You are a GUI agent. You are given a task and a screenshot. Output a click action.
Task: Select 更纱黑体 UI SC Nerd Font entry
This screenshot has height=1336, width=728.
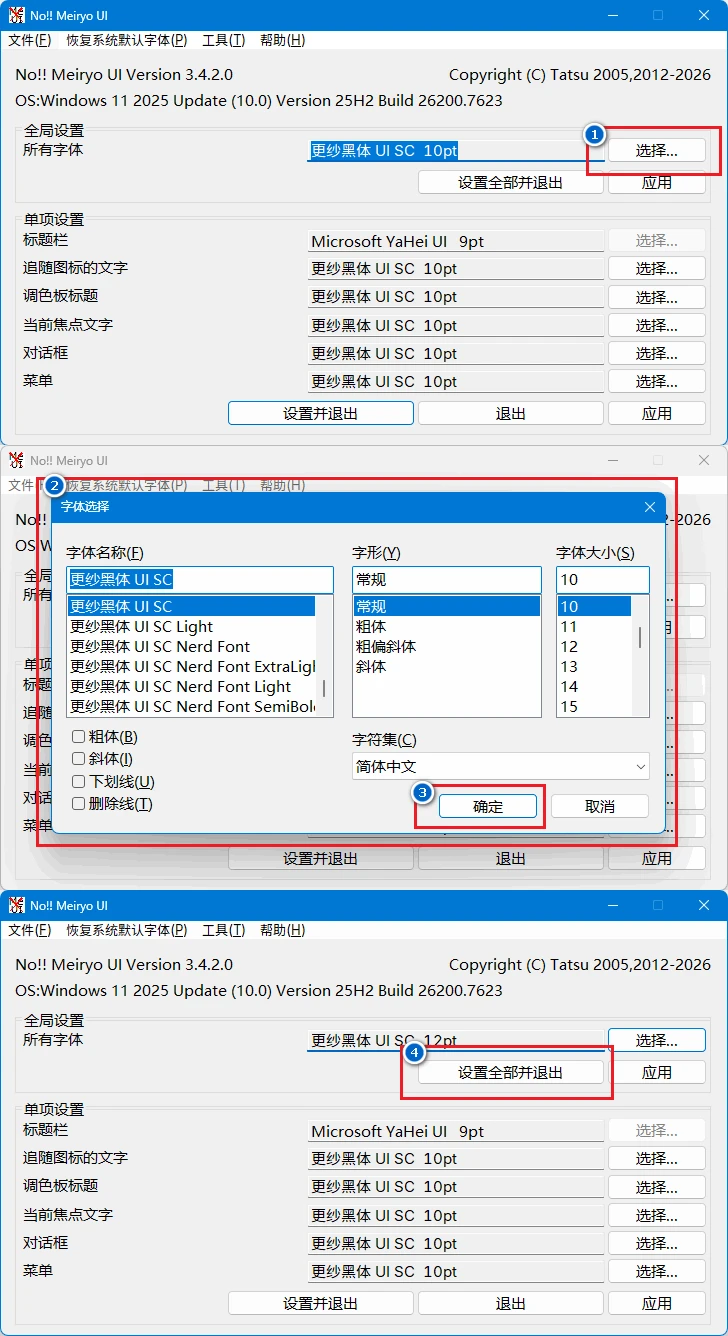coord(191,646)
